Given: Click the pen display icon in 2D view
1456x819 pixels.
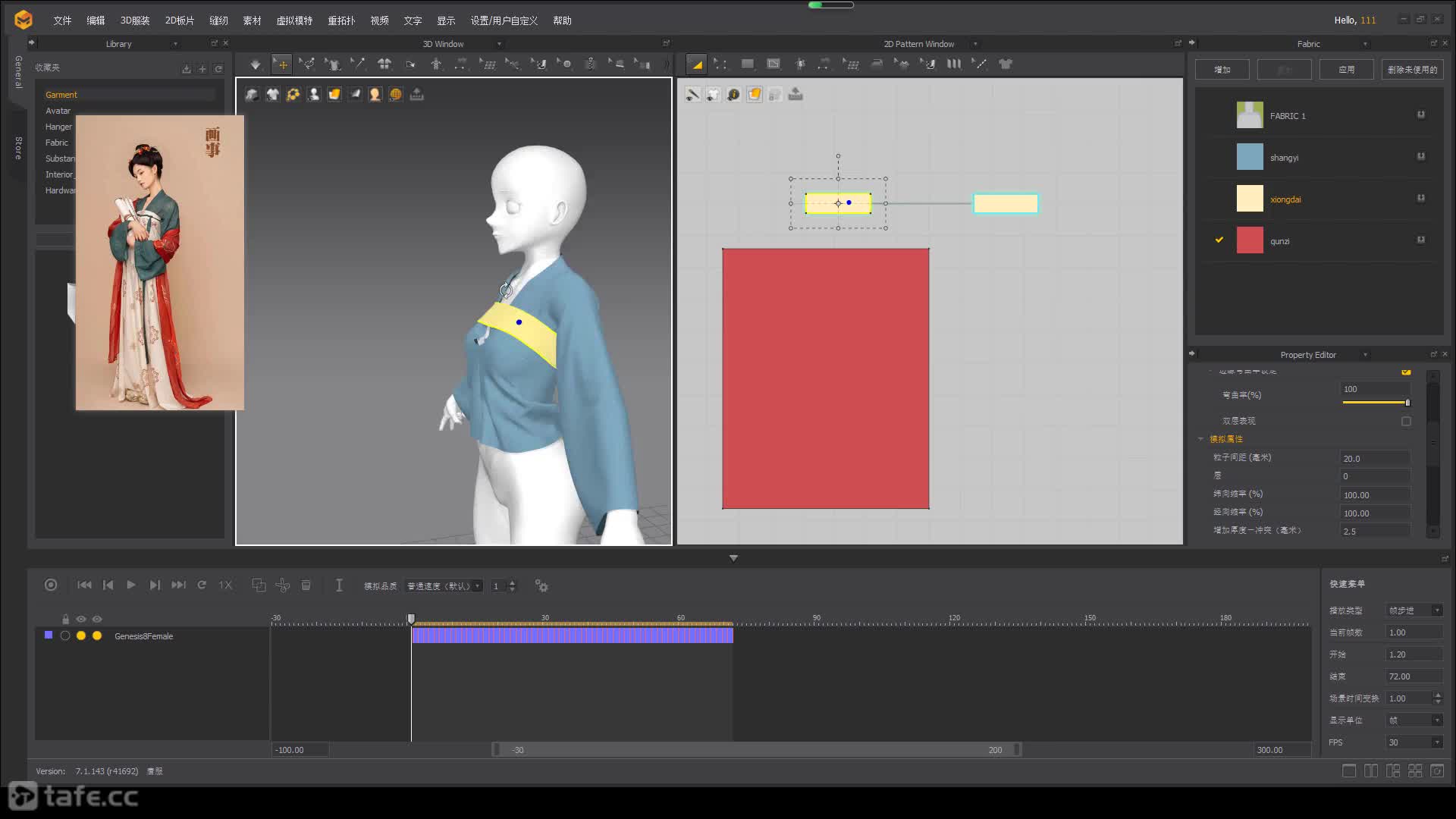Looking at the screenshot, I should tap(692, 94).
